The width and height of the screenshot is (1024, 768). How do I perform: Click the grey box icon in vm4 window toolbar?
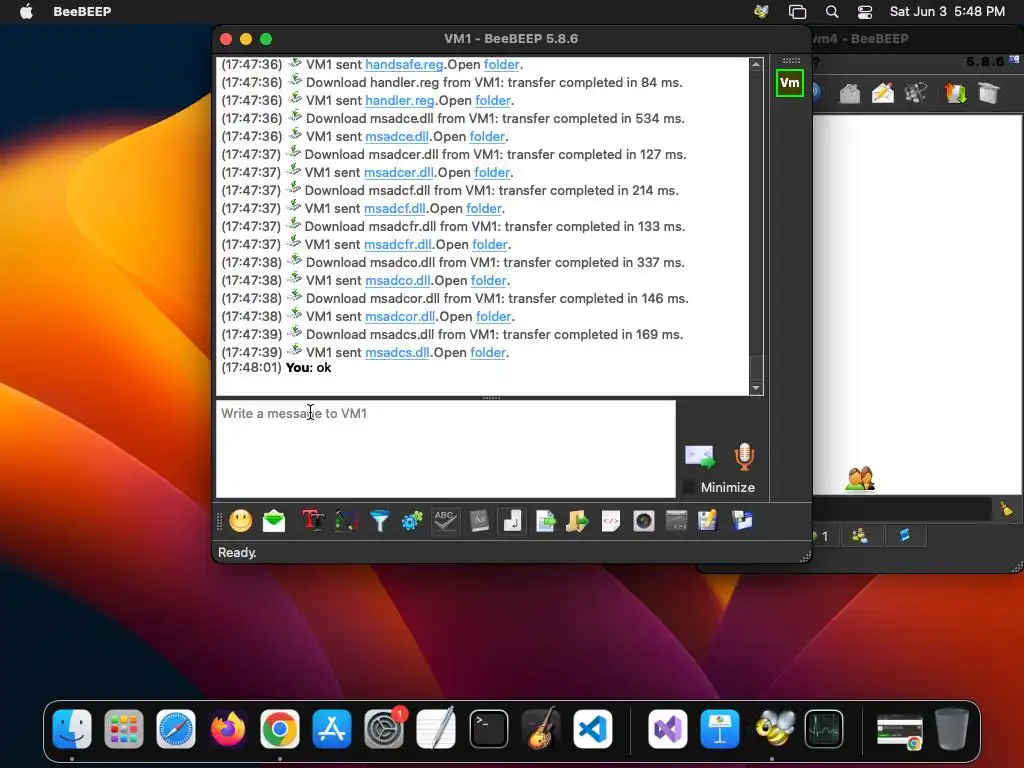click(x=989, y=93)
